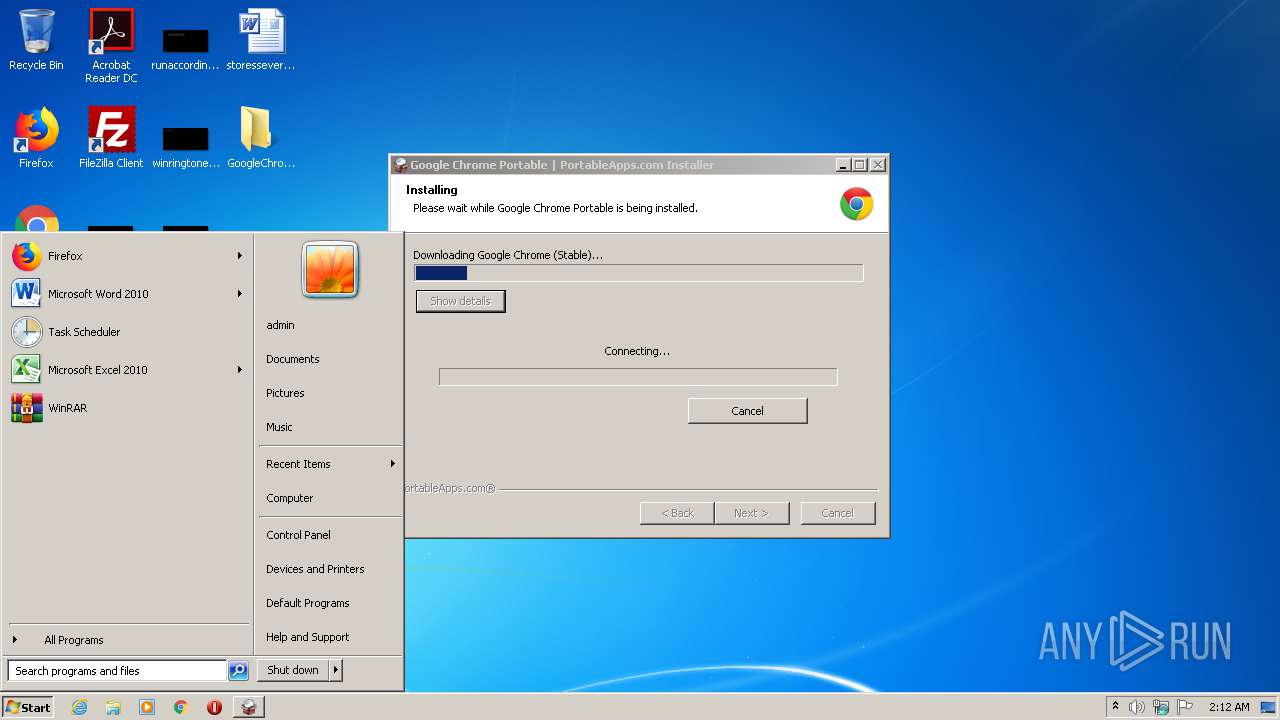Open the Opera icon on the taskbar
Viewport: 1280px width, 720px height.
pos(214,707)
